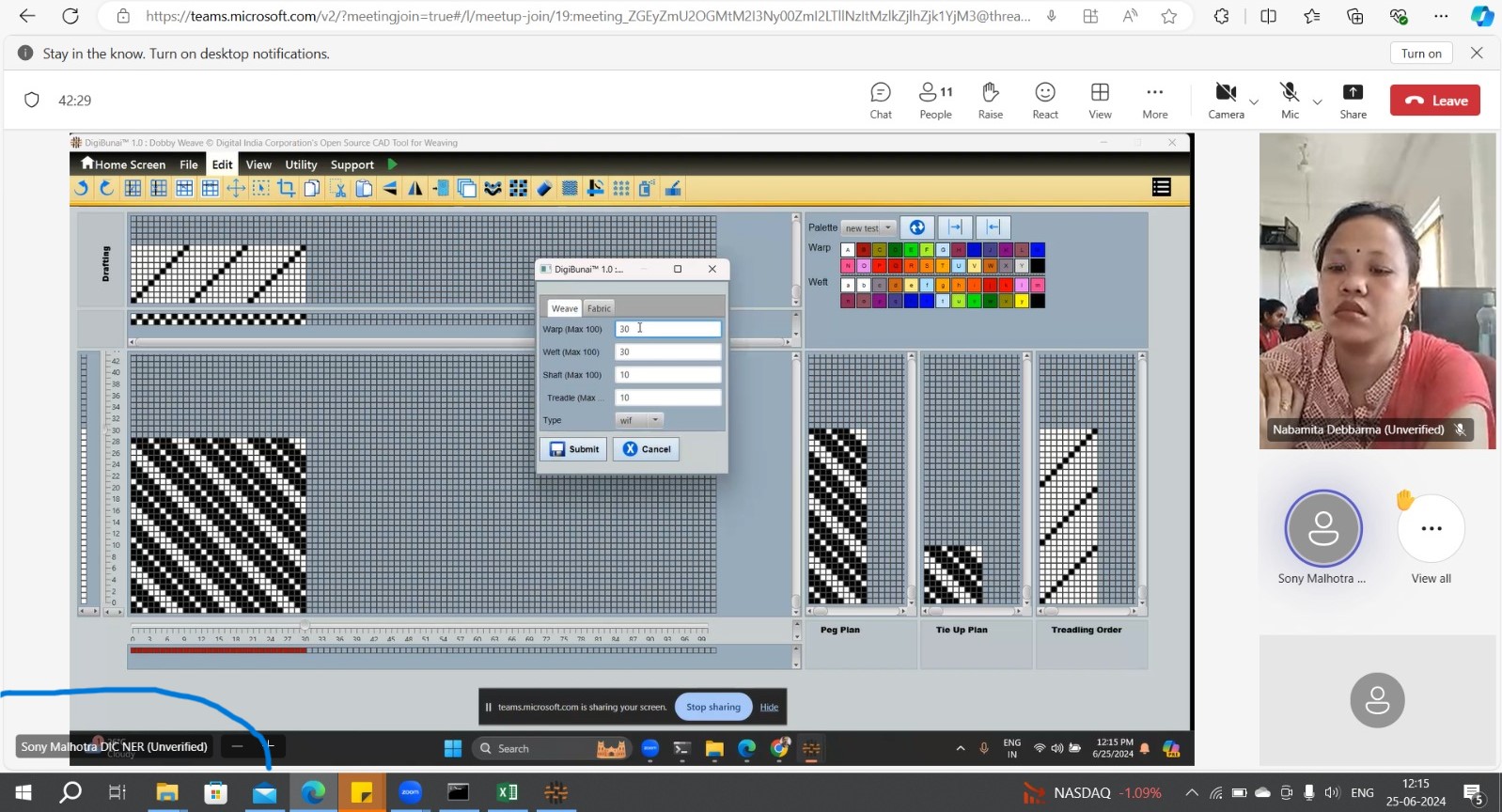The height and width of the screenshot is (812, 1502).
Task: Open the Edit menu in DigiBunai
Action: [x=222, y=164]
